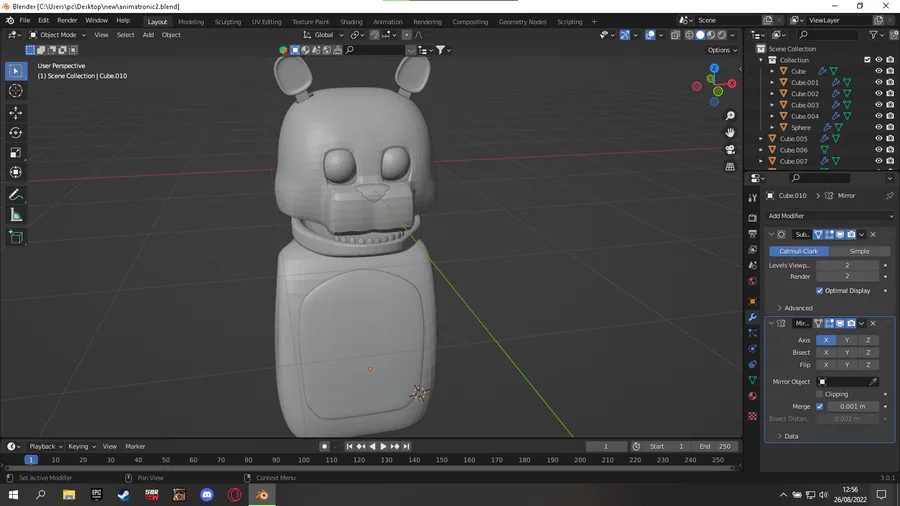Open the Physics properties tab

pyautogui.click(x=752, y=348)
